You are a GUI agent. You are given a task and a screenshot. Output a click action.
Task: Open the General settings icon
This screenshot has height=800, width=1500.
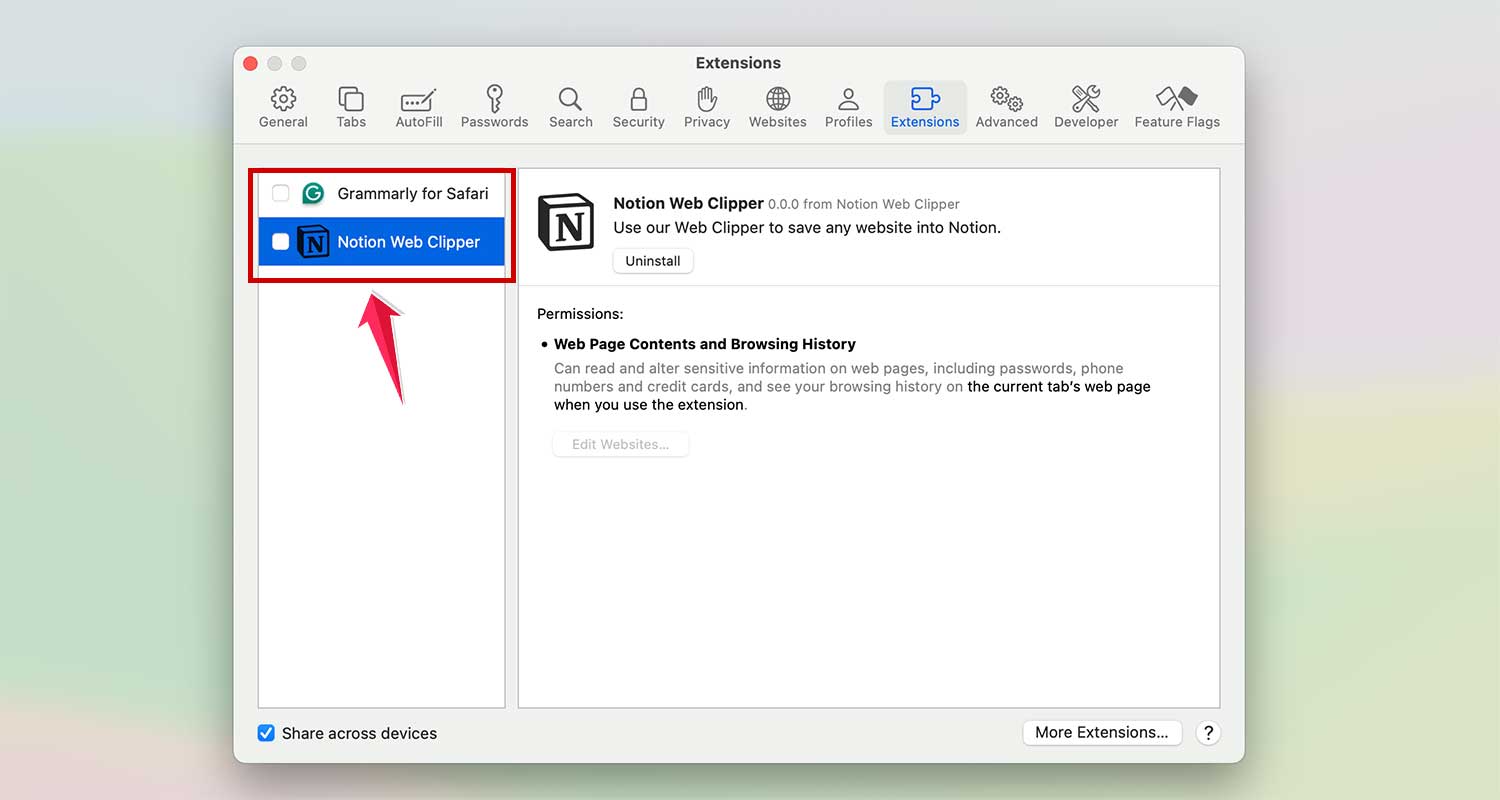283,105
